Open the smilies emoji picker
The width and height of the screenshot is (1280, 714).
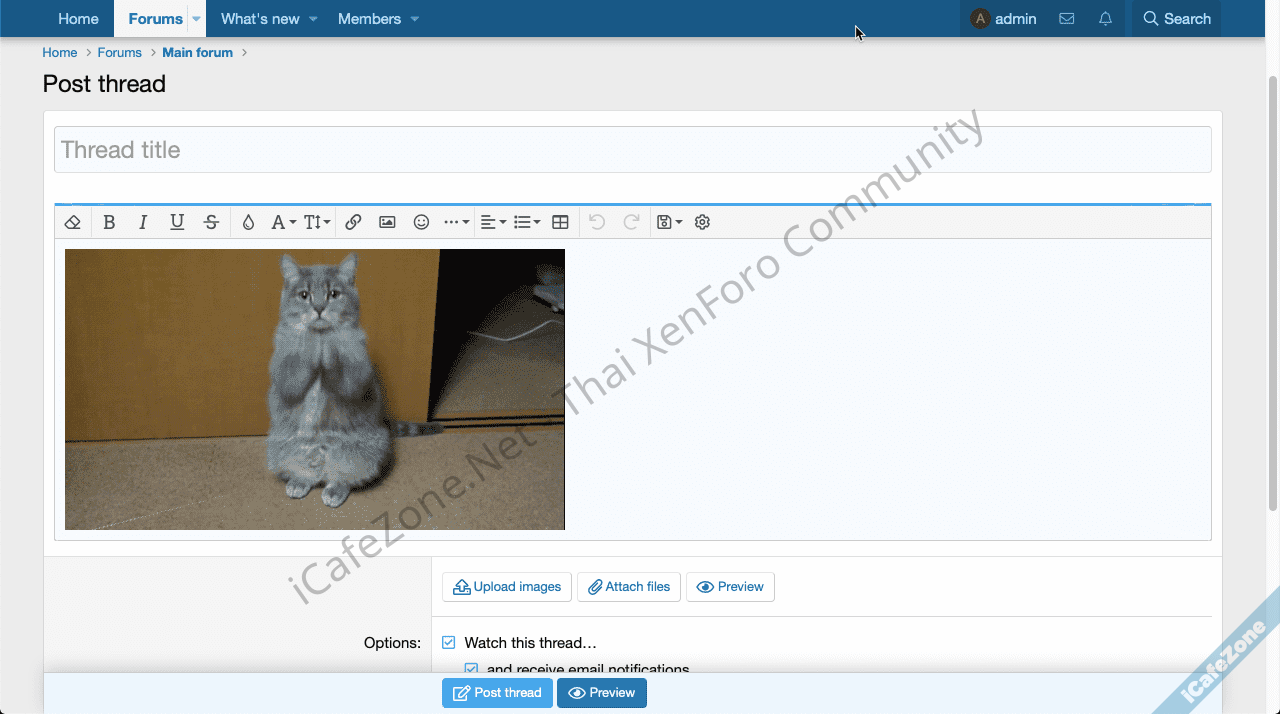pyautogui.click(x=421, y=222)
